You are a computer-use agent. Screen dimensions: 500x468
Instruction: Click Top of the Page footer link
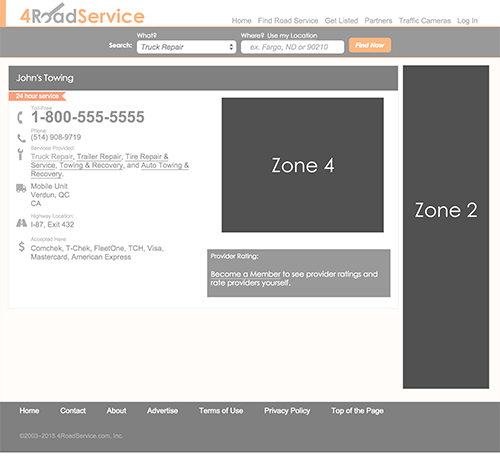click(357, 411)
